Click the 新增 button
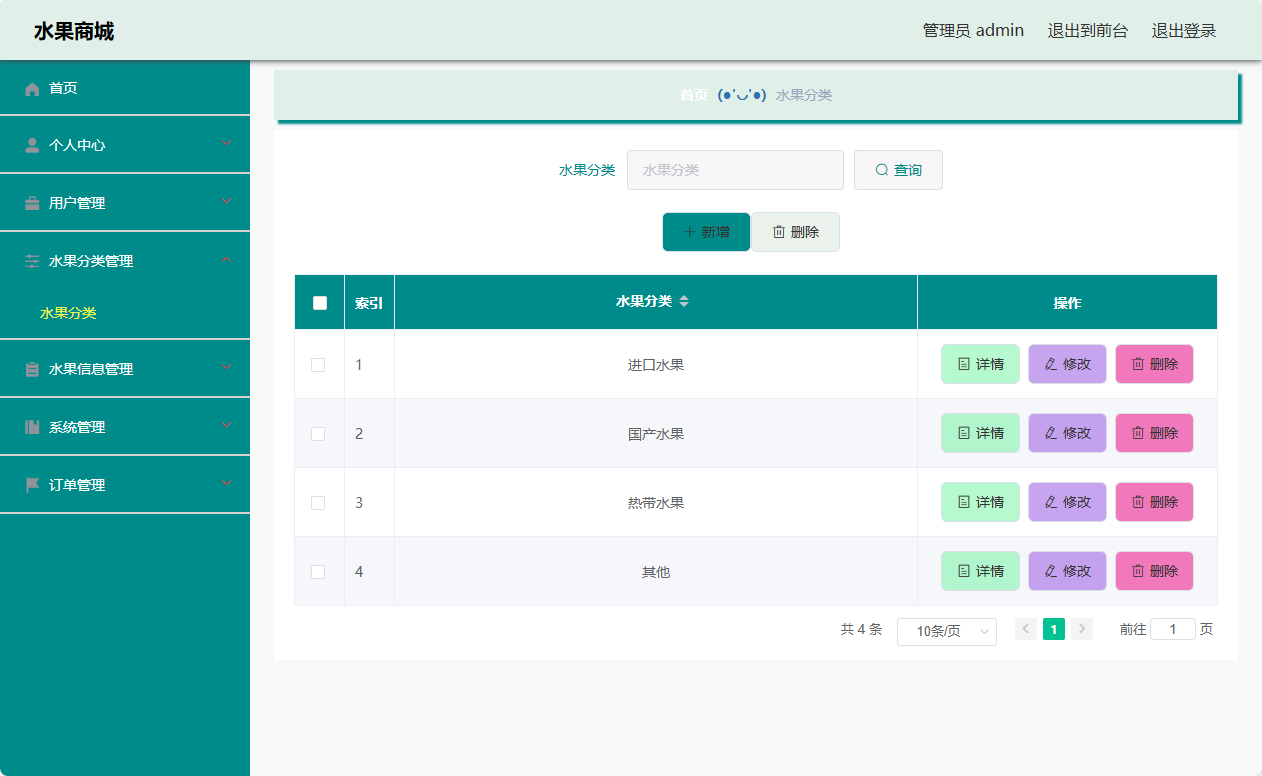This screenshot has height=776, width=1262. coord(706,231)
